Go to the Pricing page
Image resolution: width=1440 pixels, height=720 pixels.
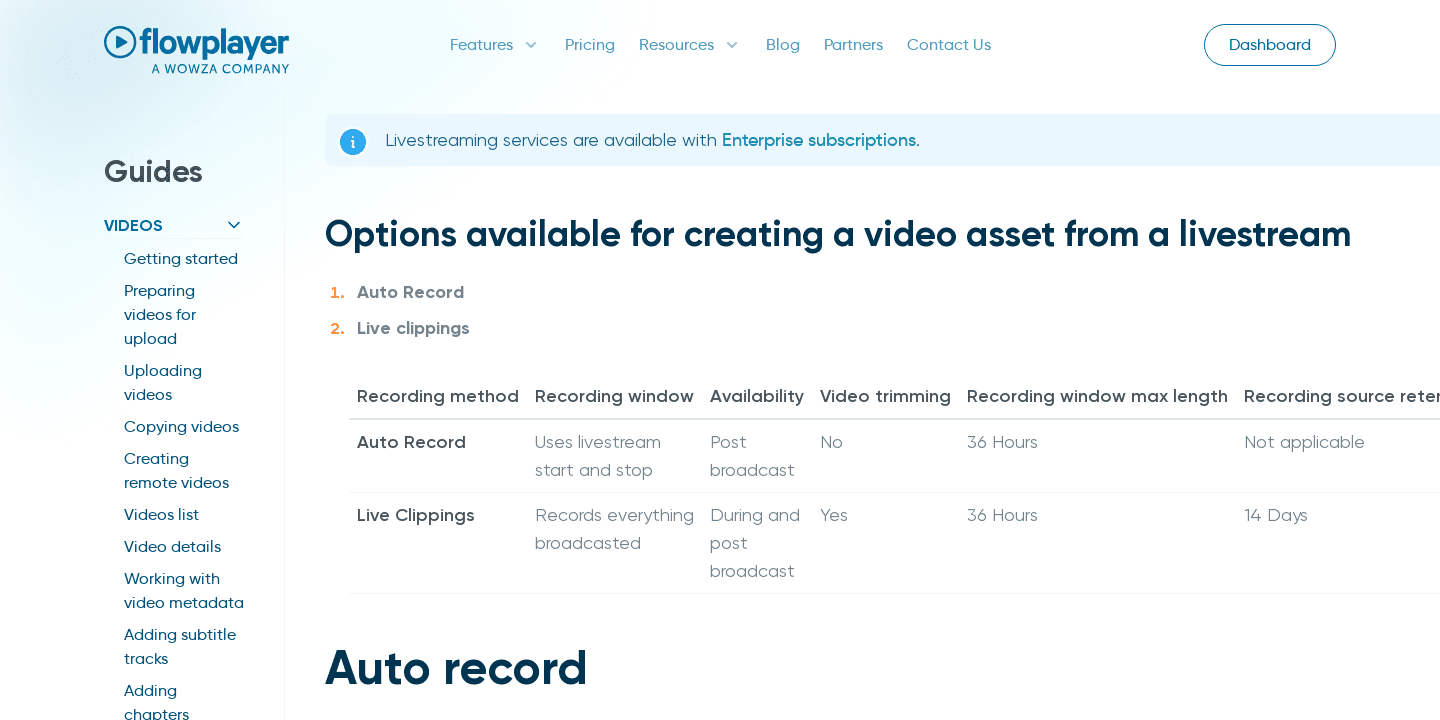(590, 45)
